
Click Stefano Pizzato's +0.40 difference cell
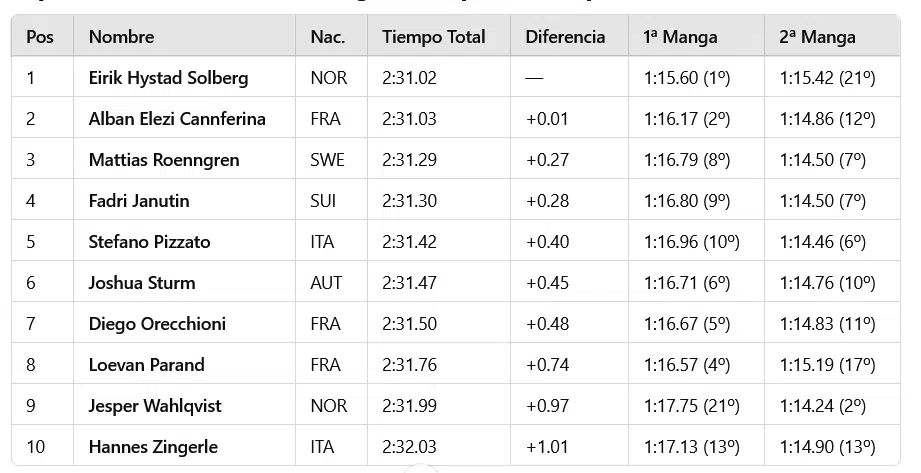pos(547,242)
